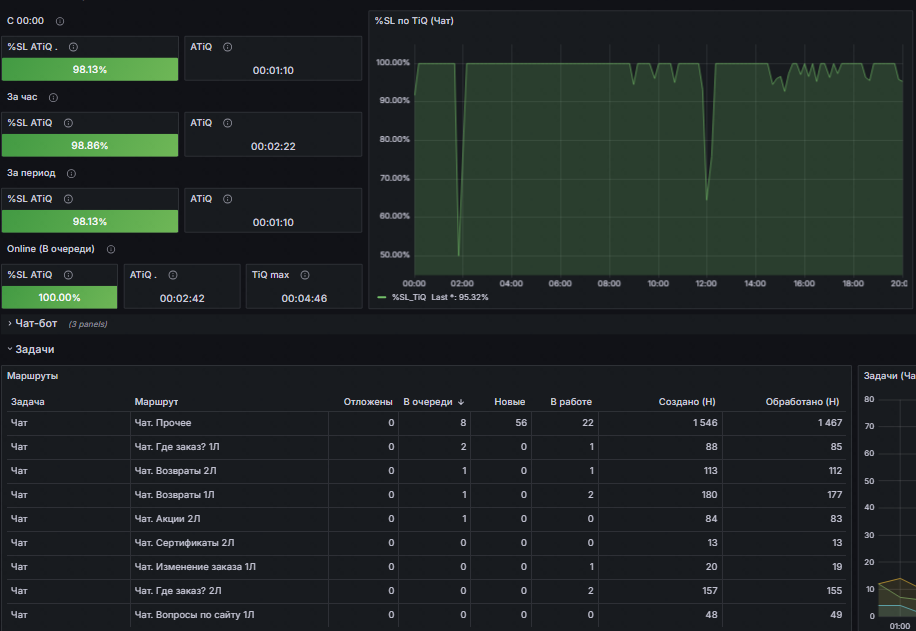Viewport: 916px width, 631px height.
Task: Click info icon on top "%SL ATiQ ." panel
Action: 74,47
